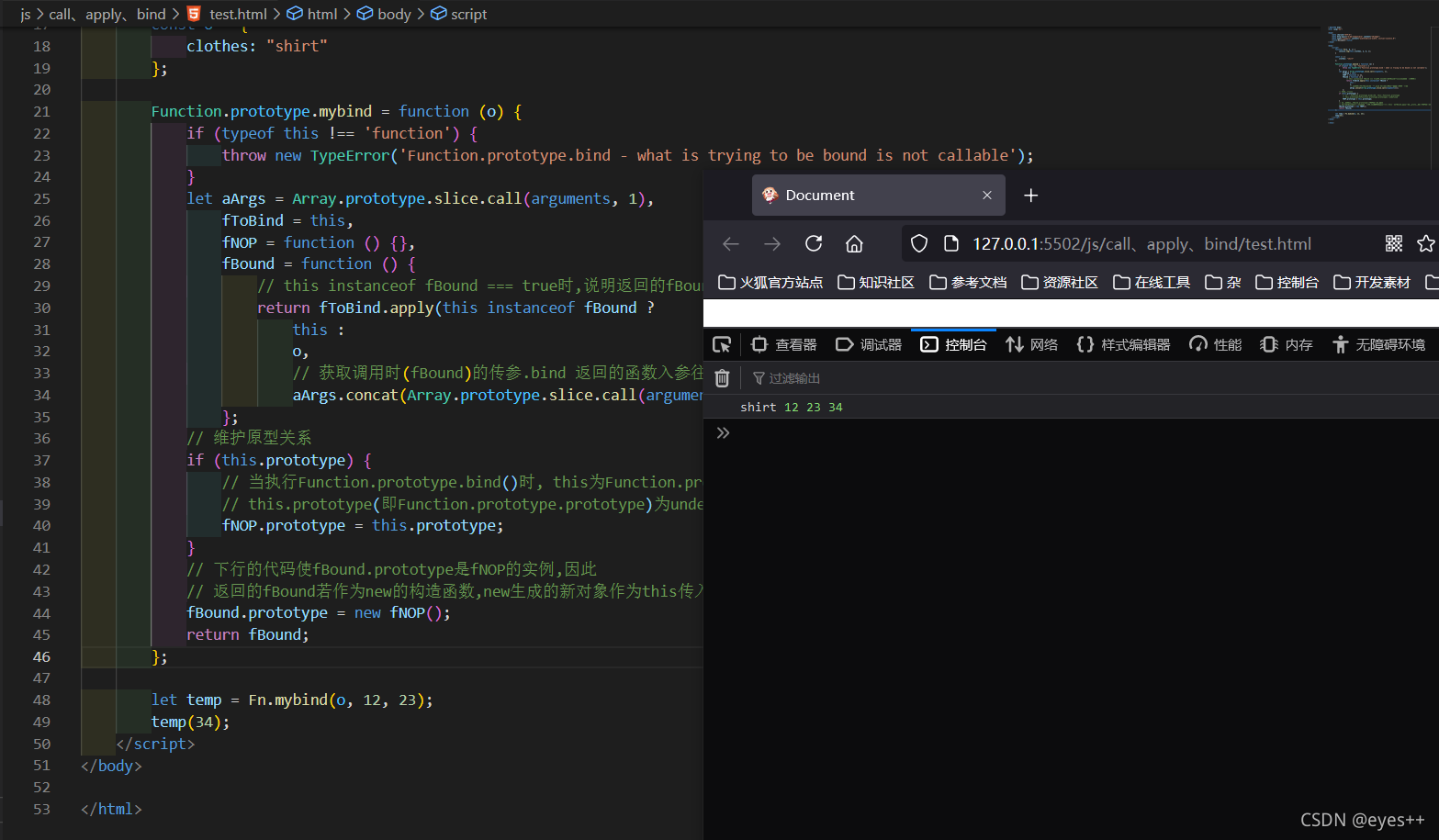Bookmark this page with star icon
This screenshot has width=1439, height=840.
(1425, 243)
